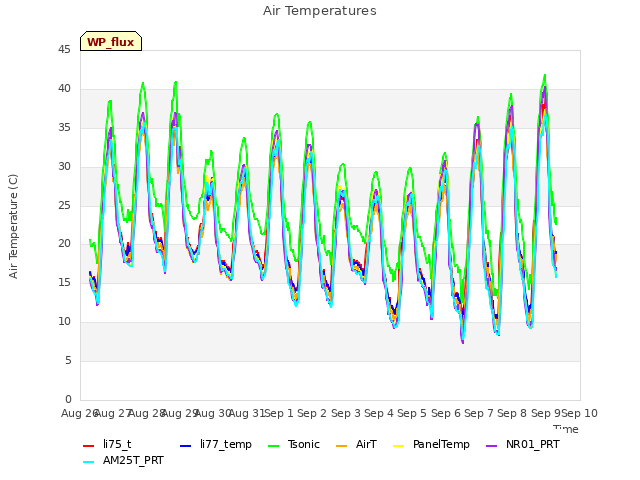The image size is (640, 480).
Task: Click the WP_flux annotation label
Action: point(111,41)
